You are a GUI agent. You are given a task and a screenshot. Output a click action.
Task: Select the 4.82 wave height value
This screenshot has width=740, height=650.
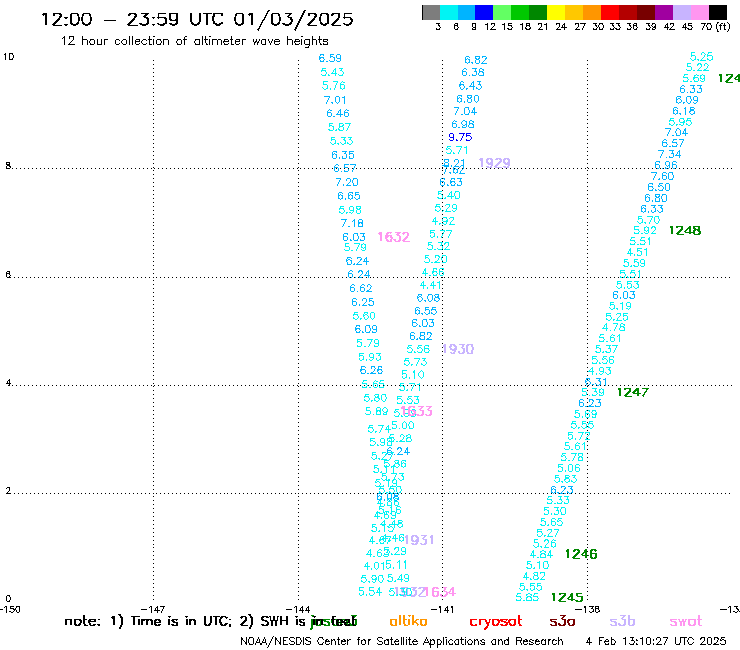coord(534,576)
